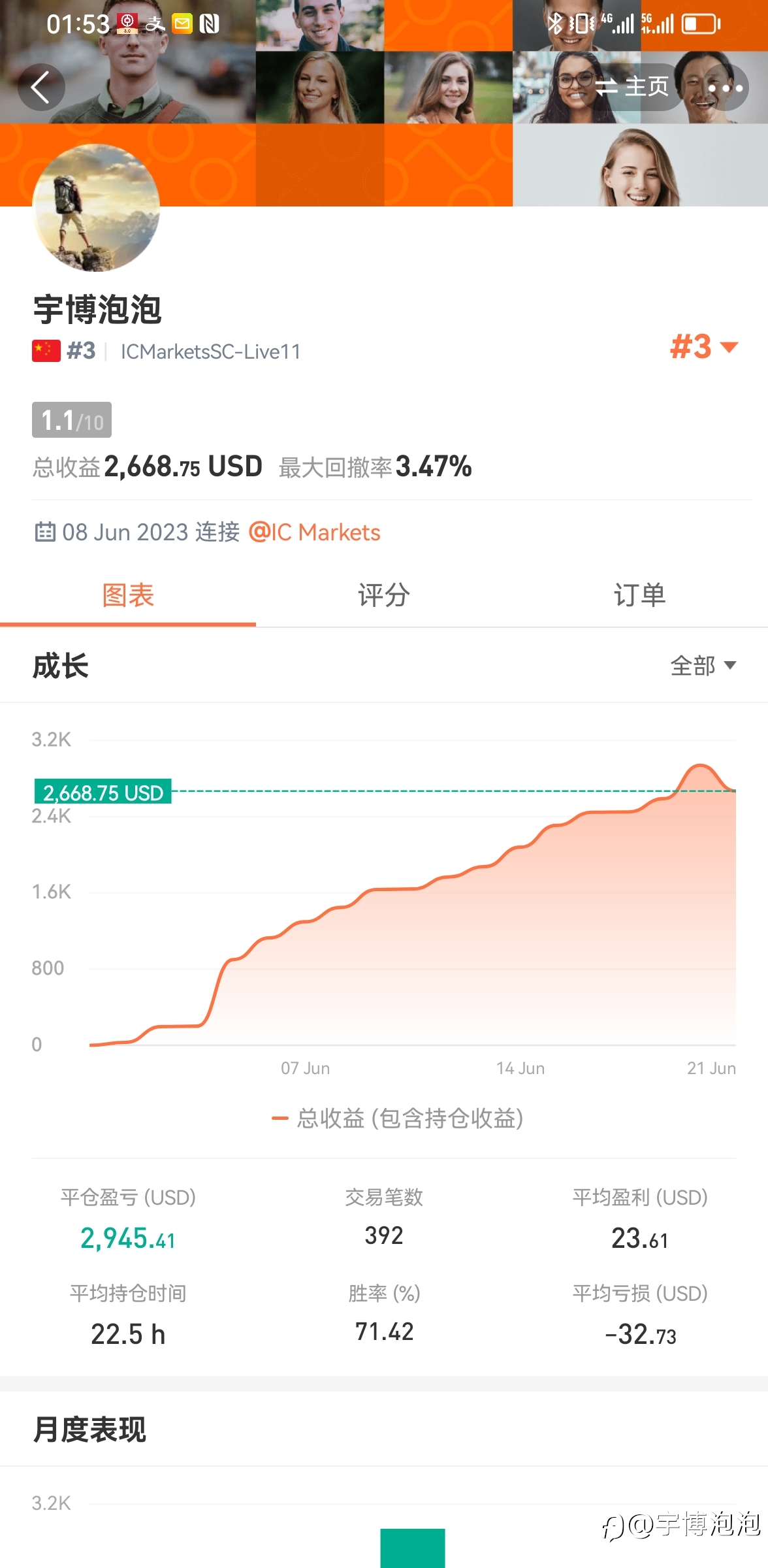Viewport: 768px width, 1568px height.
Task: Select the 图表 tab
Action: (x=128, y=596)
